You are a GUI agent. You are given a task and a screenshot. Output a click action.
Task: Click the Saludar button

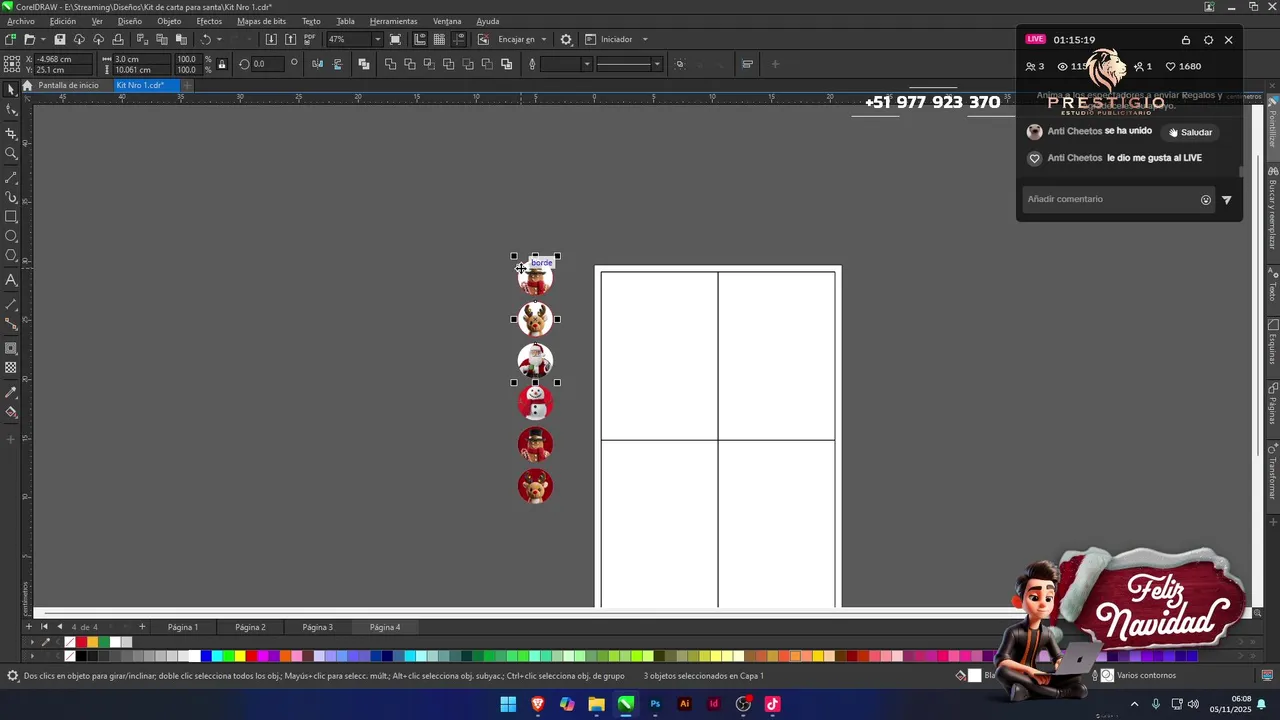[x=1190, y=132]
